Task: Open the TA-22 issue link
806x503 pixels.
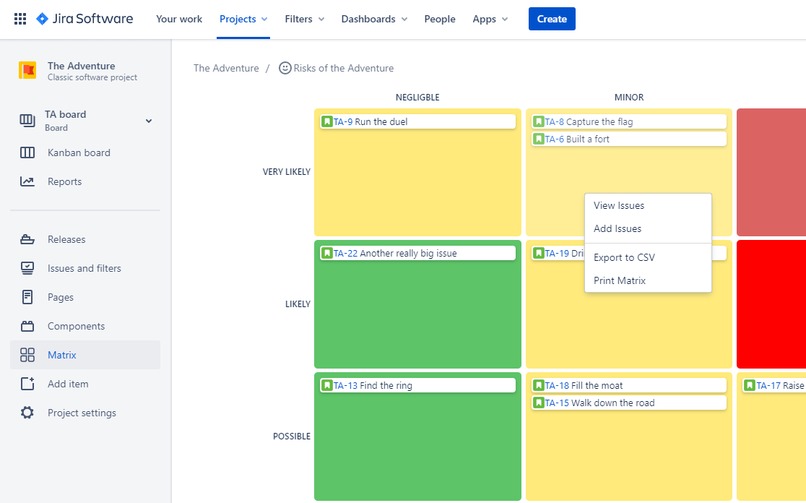Action: pos(345,253)
